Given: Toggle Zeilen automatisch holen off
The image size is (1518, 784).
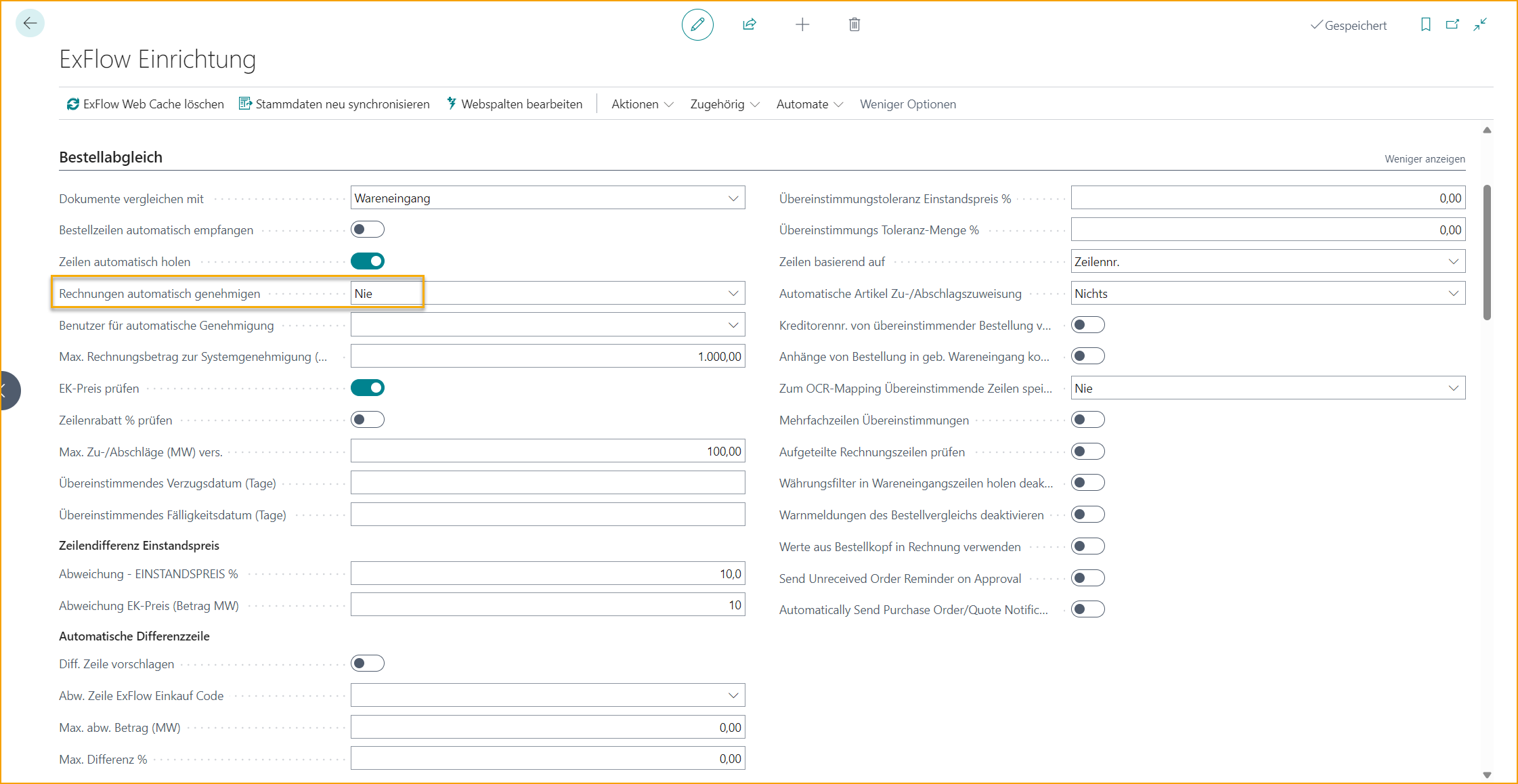Looking at the screenshot, I should coord(368,261).
